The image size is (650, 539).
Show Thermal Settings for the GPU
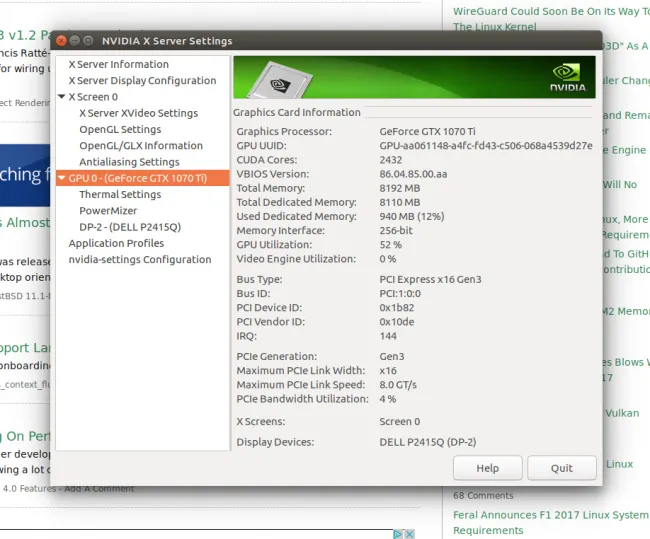[120, 194]
